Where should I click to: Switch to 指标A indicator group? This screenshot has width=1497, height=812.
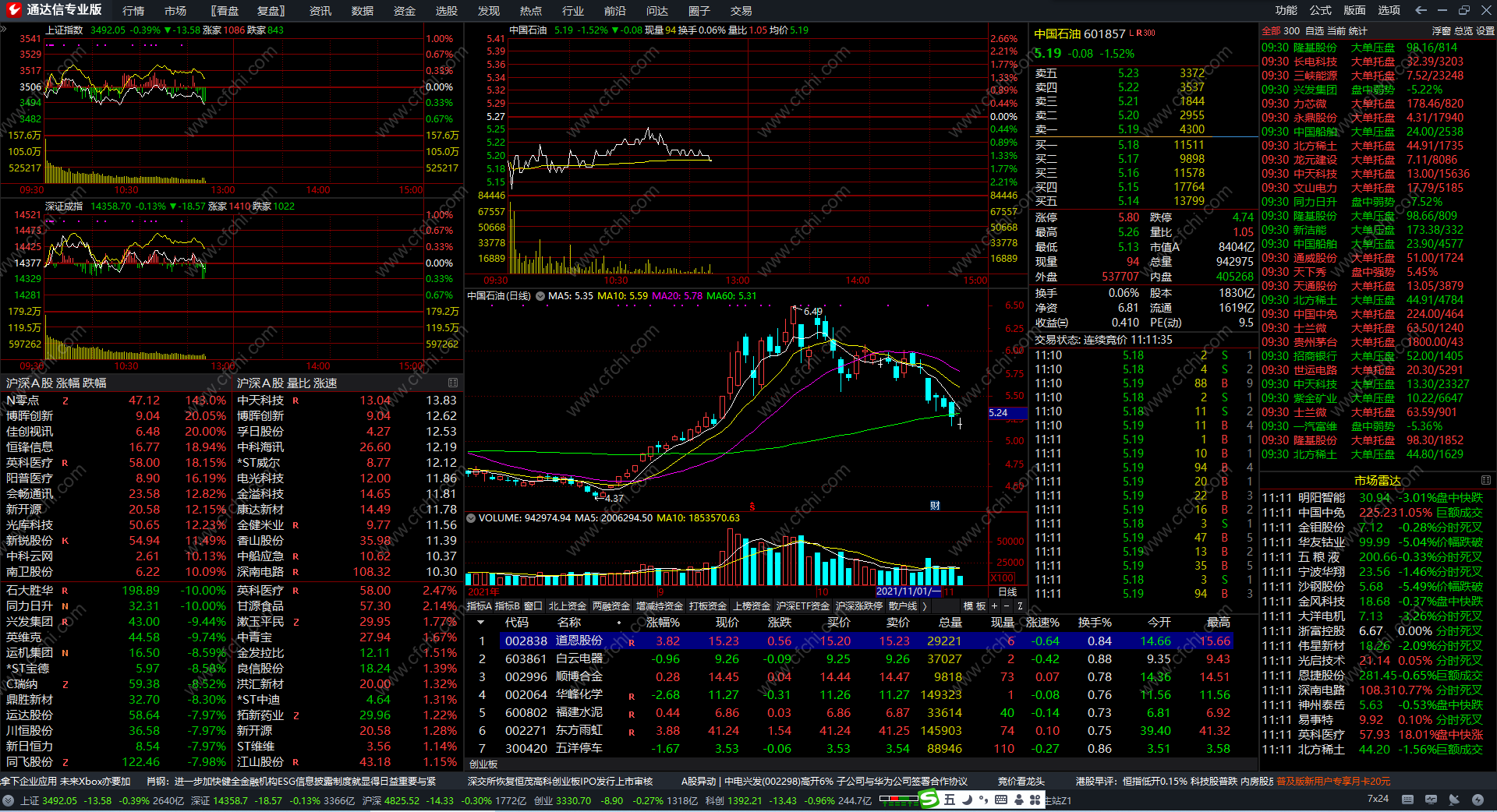tap(479, 605)
